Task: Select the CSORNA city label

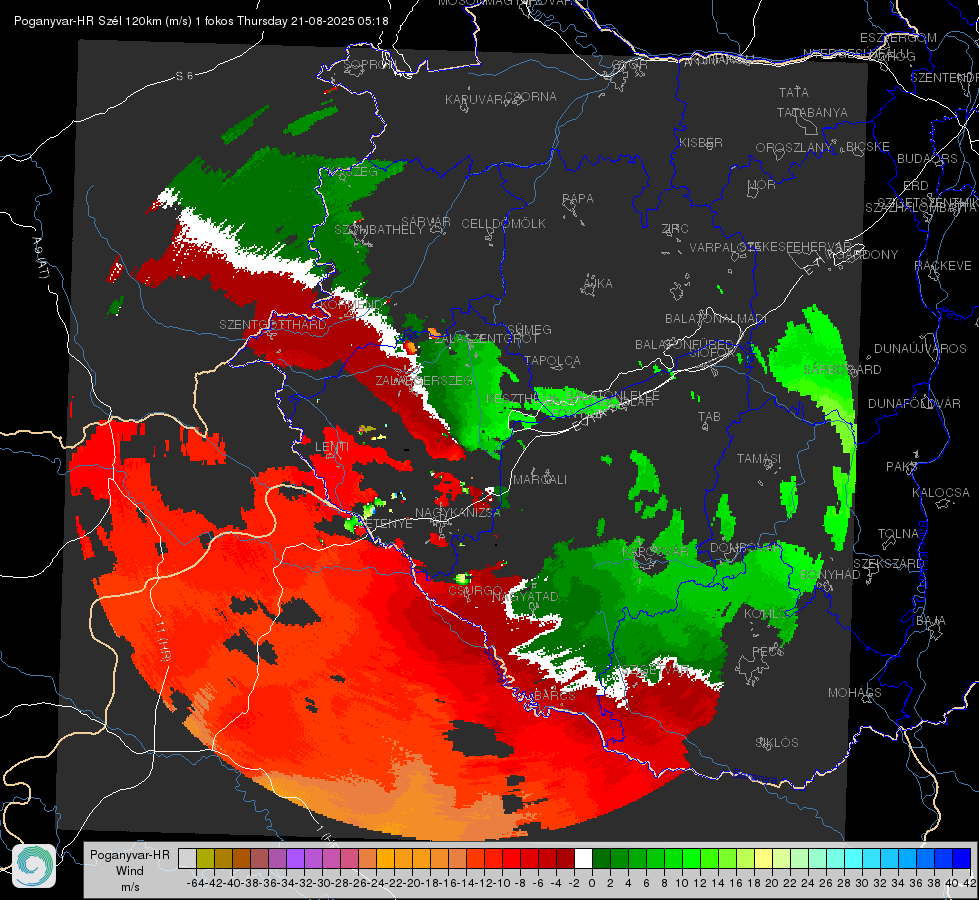Action: point(531,97)
